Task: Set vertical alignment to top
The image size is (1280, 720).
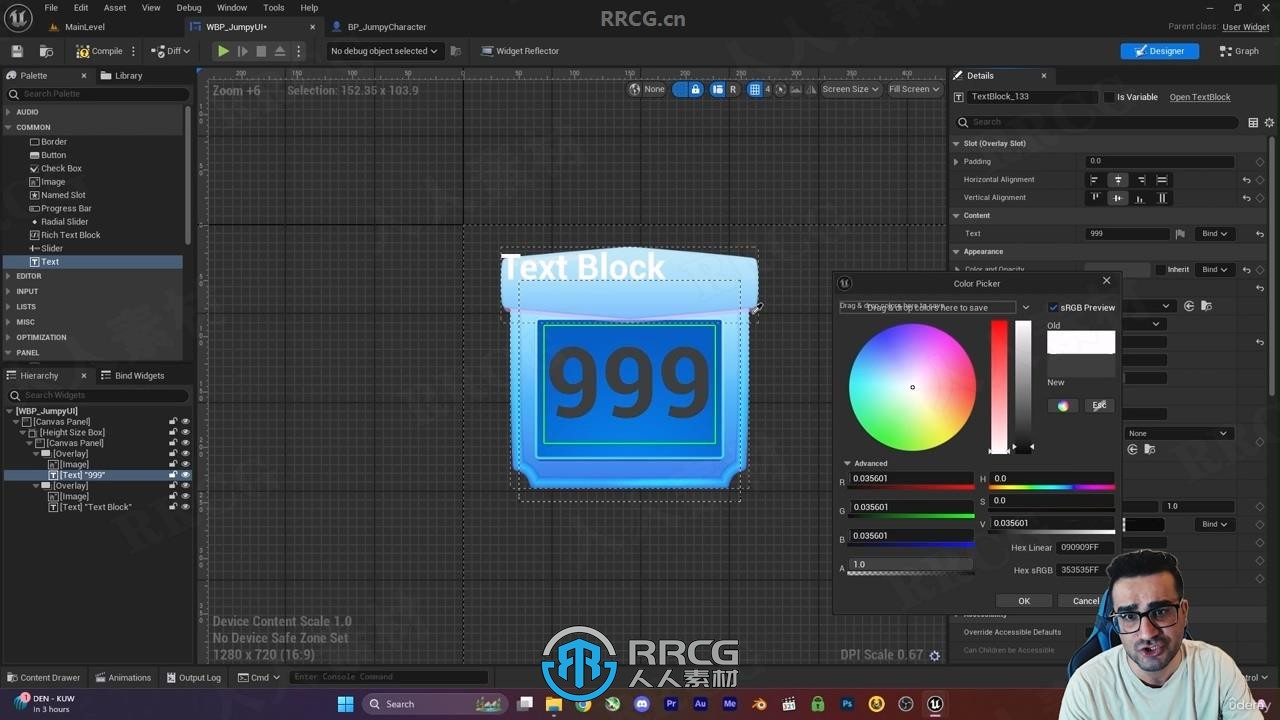Action: point(1095,198)
